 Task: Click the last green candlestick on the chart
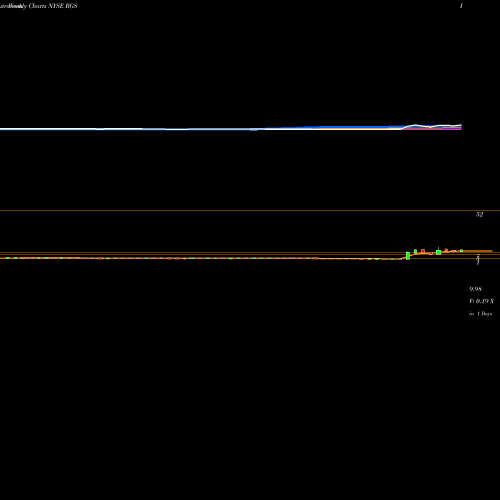462,250
